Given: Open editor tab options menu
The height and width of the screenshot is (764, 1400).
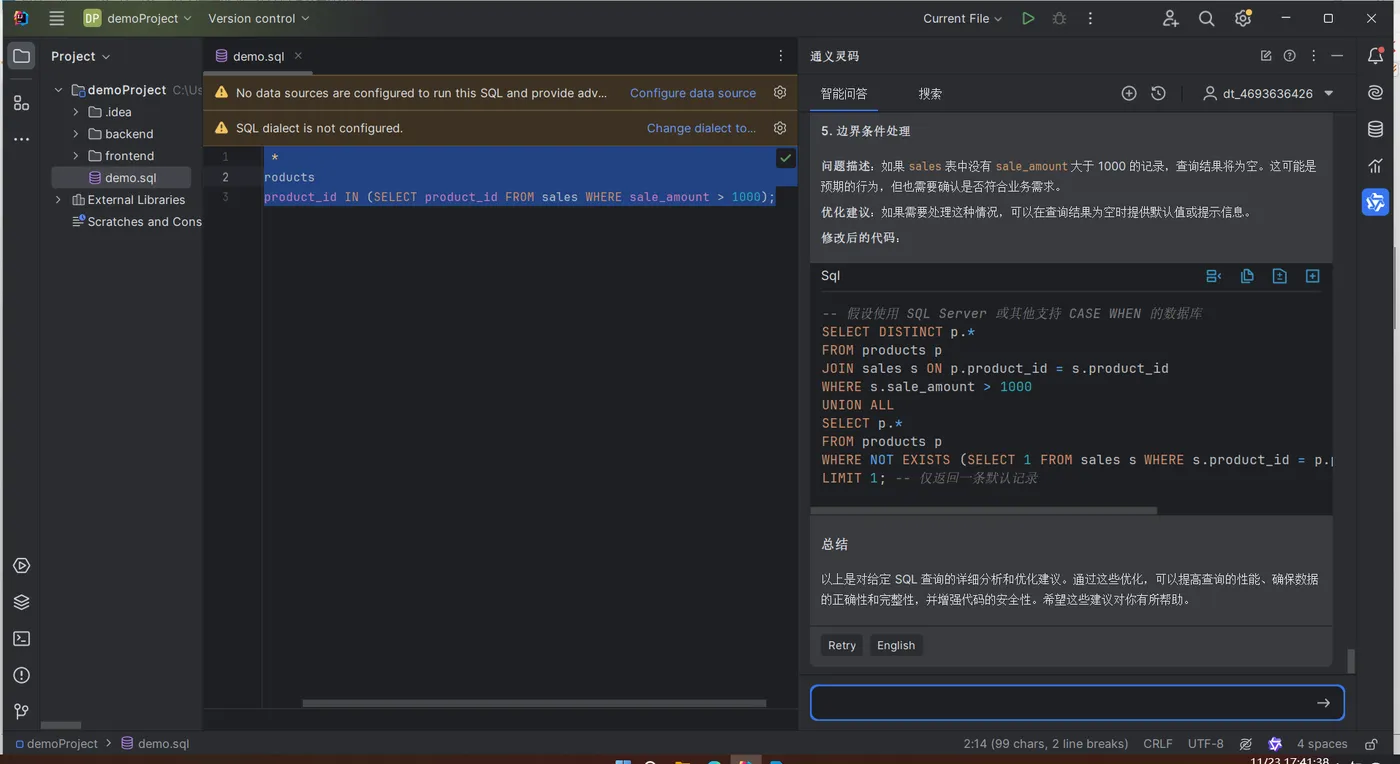Looking at the screenshot, I should [781, 56].
